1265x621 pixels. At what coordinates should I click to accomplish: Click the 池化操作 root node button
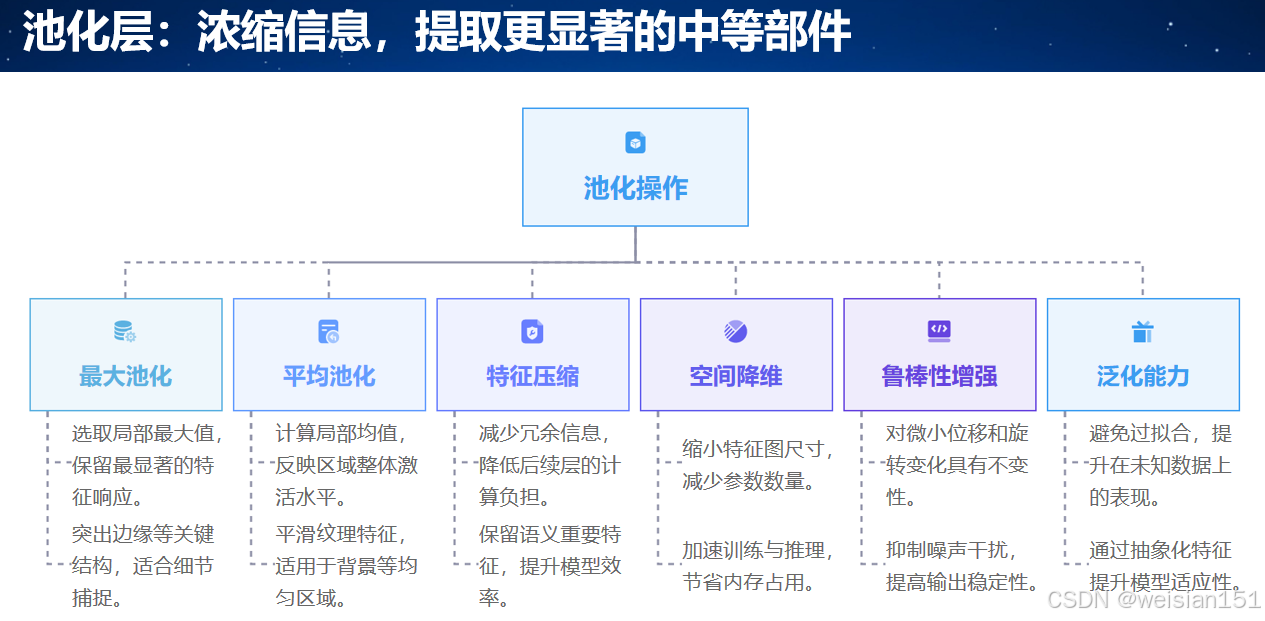coord(635,167)
